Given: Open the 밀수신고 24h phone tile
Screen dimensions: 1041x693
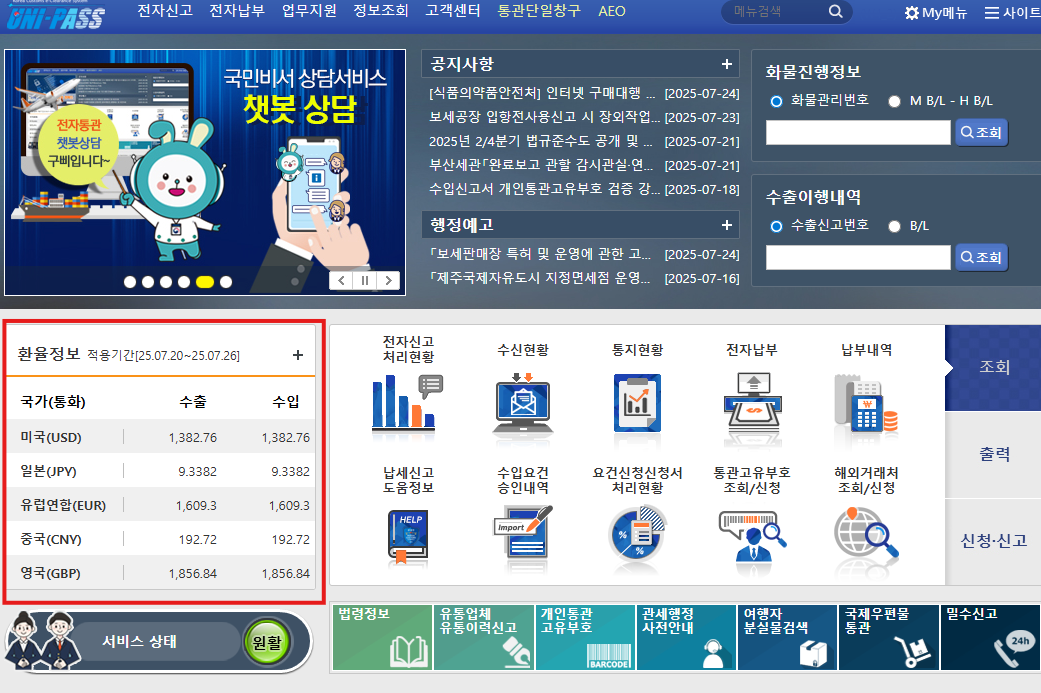Looking at the screenshot, I should 991,637.
